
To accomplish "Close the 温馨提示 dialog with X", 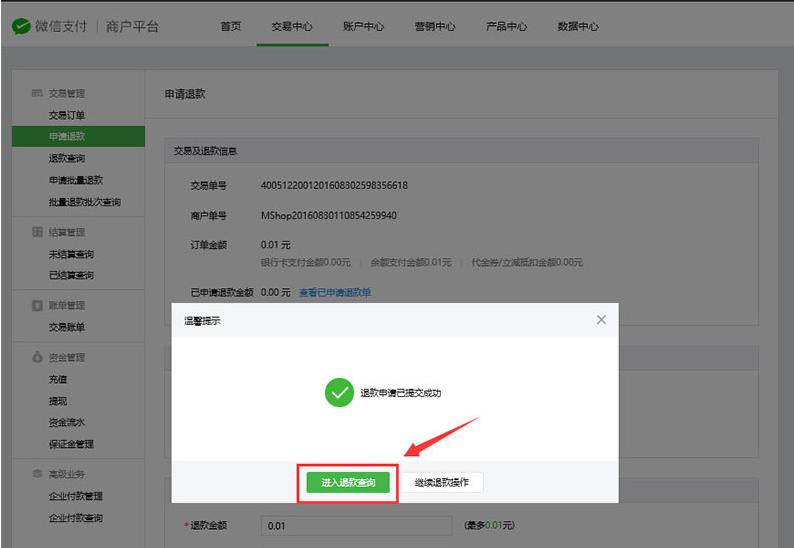I will point(601,320).
